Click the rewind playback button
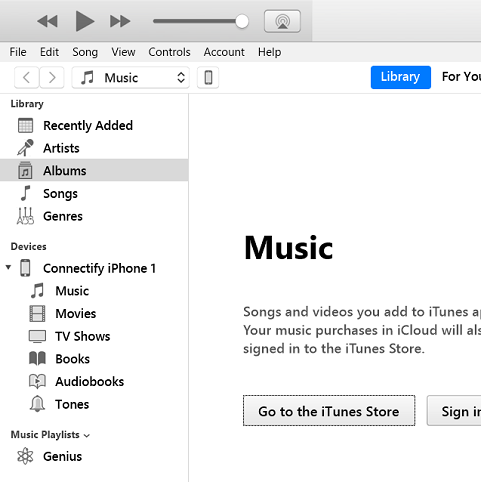The width and height of the screenshot is (481, 482). pos(47,21)
